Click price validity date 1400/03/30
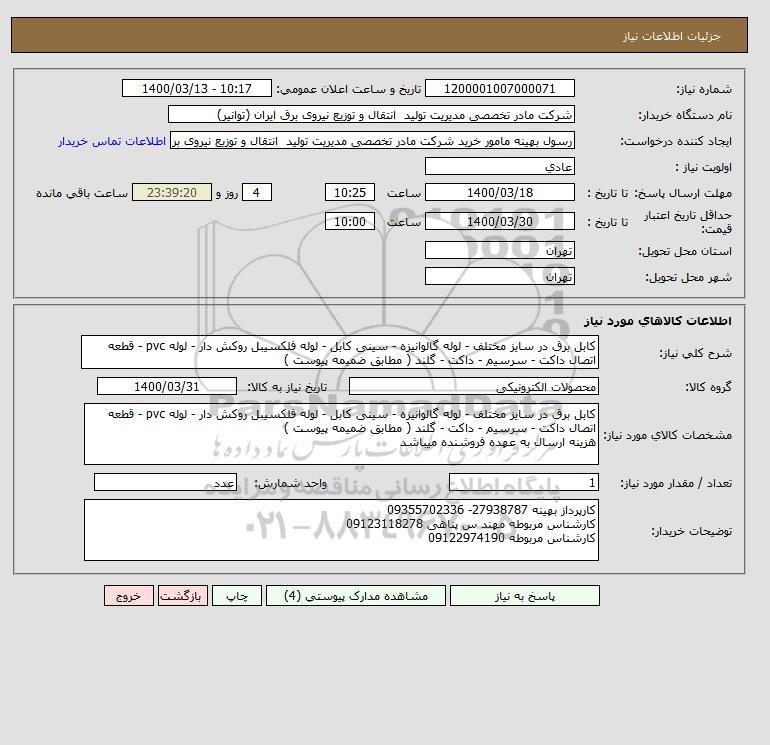Screen dimensions: 770x745 click(499, 221)
